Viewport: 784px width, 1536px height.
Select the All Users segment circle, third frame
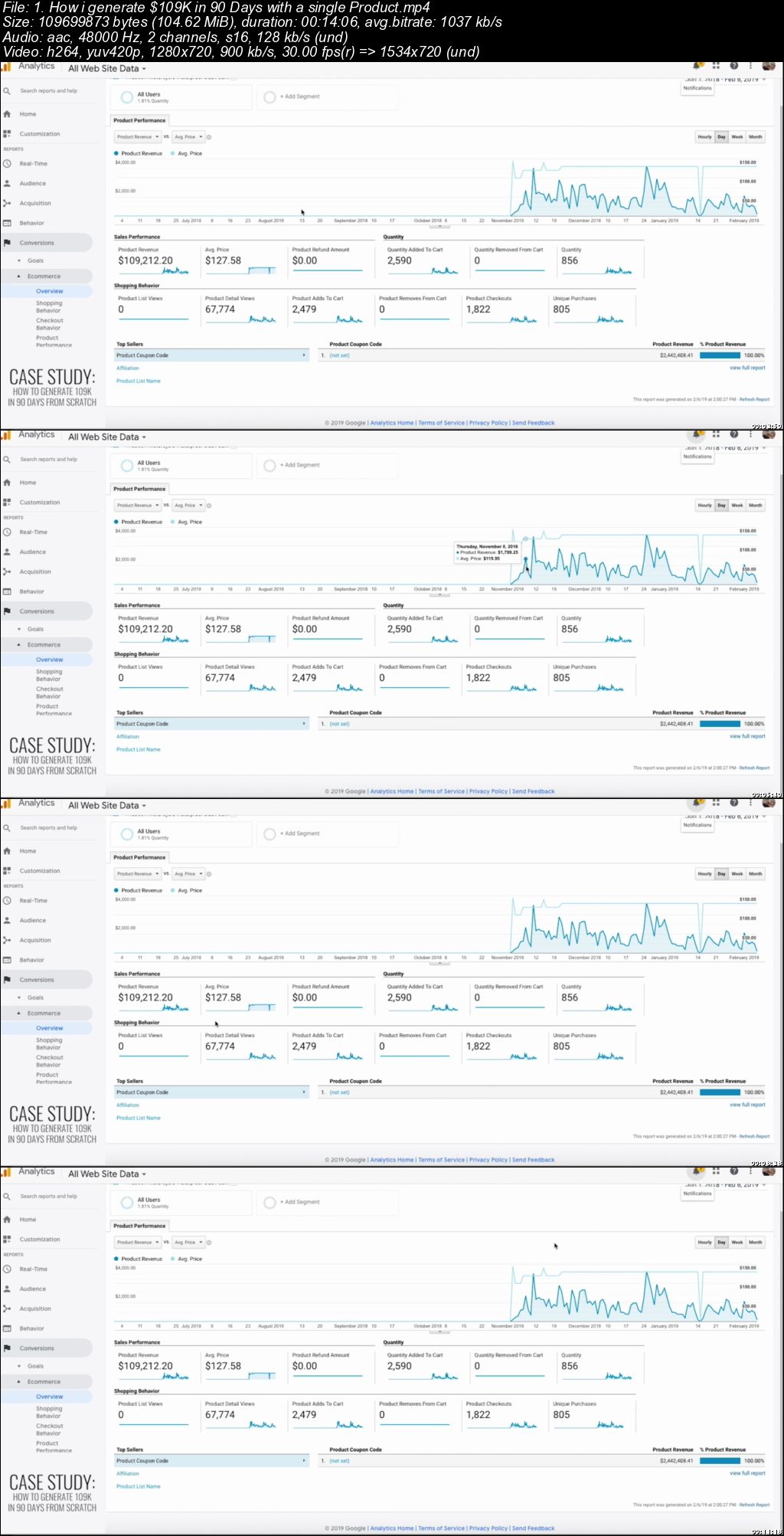click(x=127, y=834)
